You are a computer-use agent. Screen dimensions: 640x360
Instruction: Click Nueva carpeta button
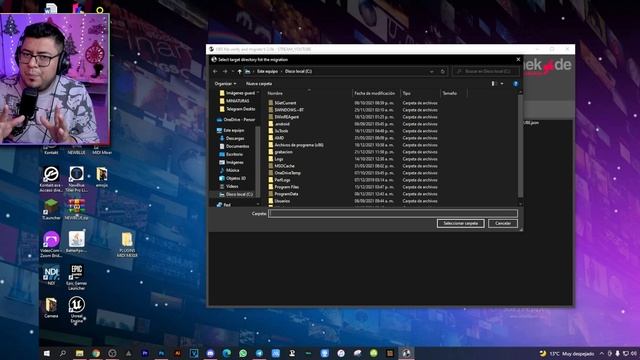click(x=259, y=84)
